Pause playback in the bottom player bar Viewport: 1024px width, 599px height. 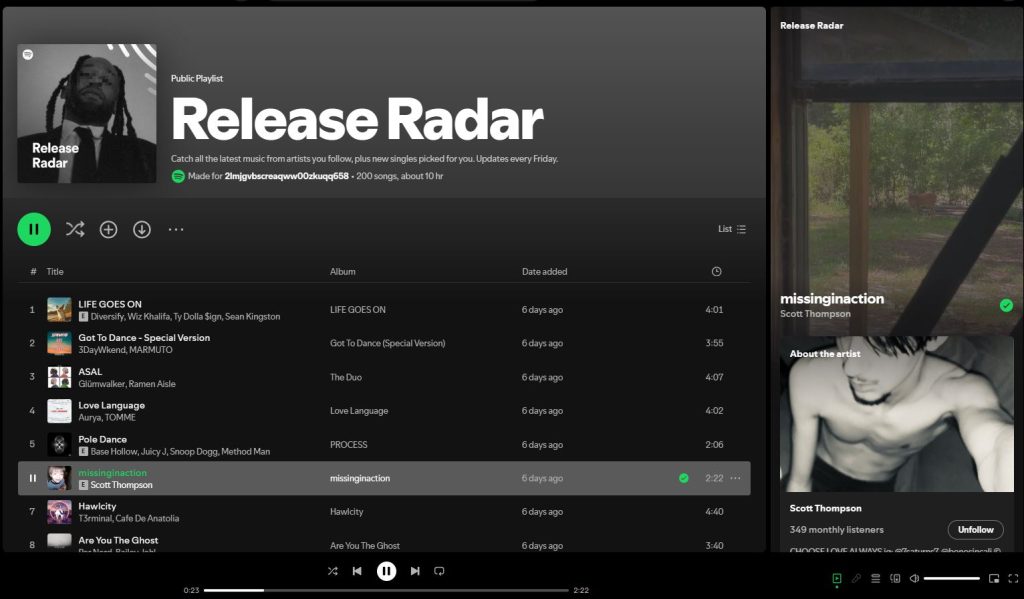tap(387, 571)
